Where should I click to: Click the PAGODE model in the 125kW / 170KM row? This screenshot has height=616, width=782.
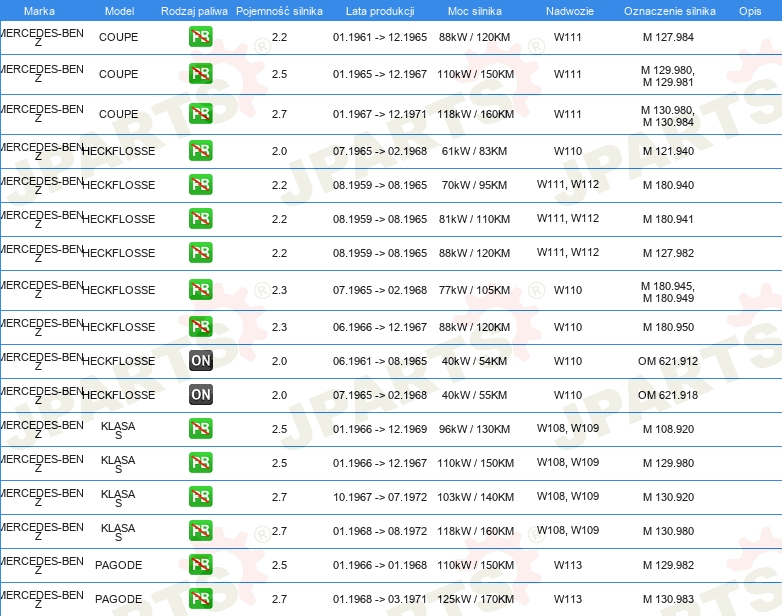[x=119, y=599]
